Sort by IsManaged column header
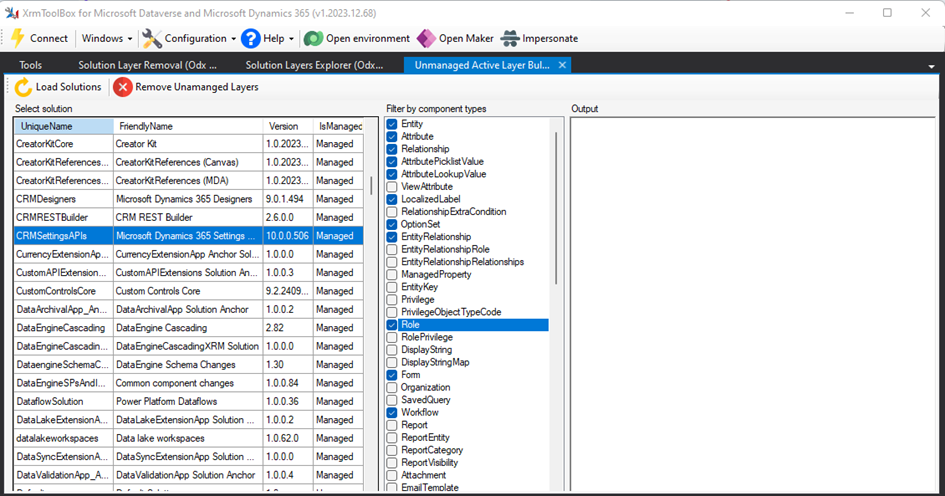 point(339,126)
